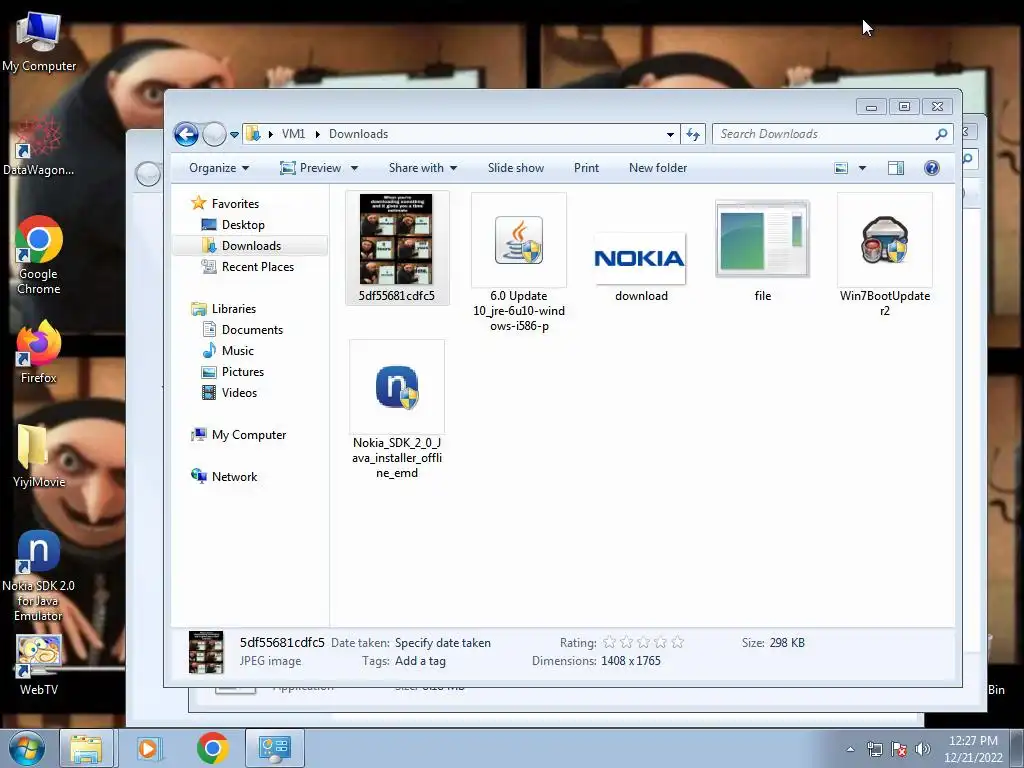Click the refresh button beside address bar

click(693, 135)
